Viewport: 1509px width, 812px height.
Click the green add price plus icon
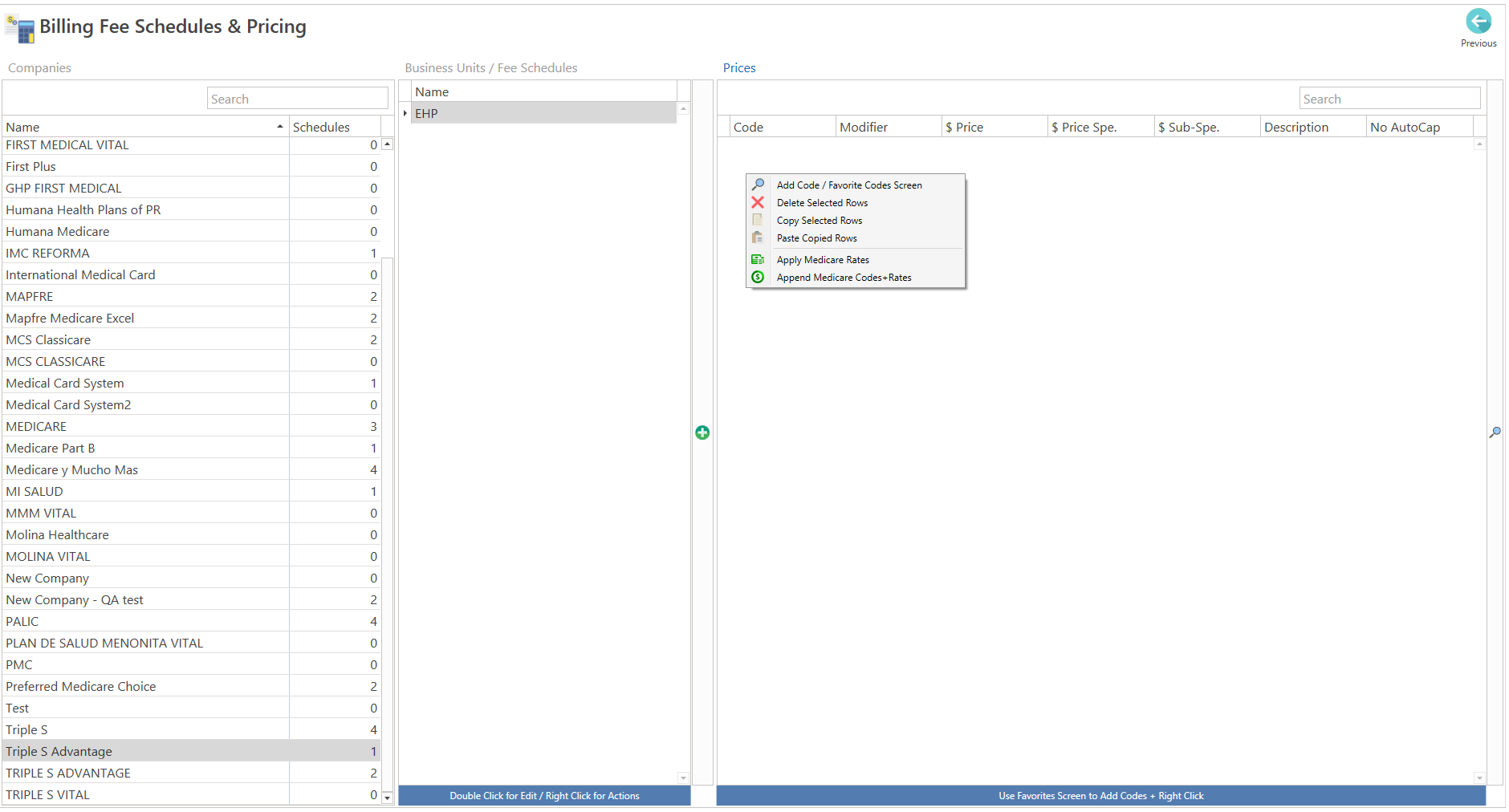702,432
